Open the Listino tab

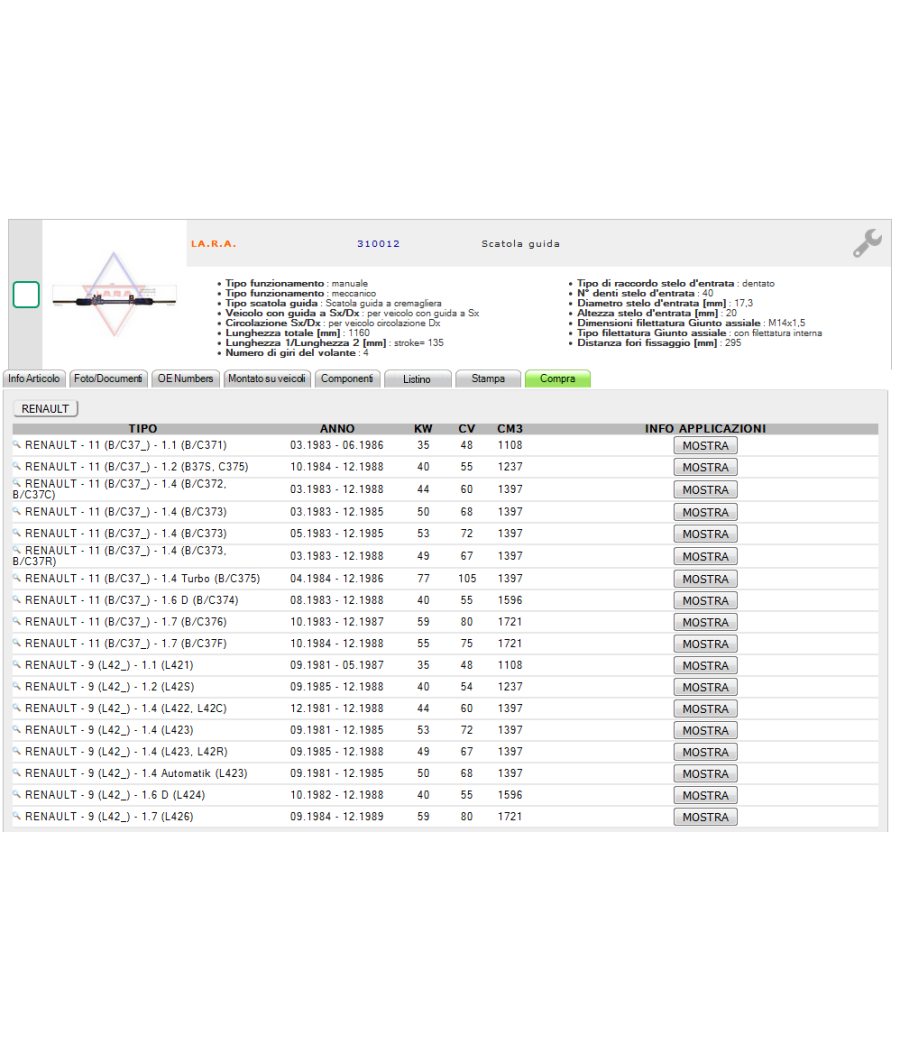417,379
